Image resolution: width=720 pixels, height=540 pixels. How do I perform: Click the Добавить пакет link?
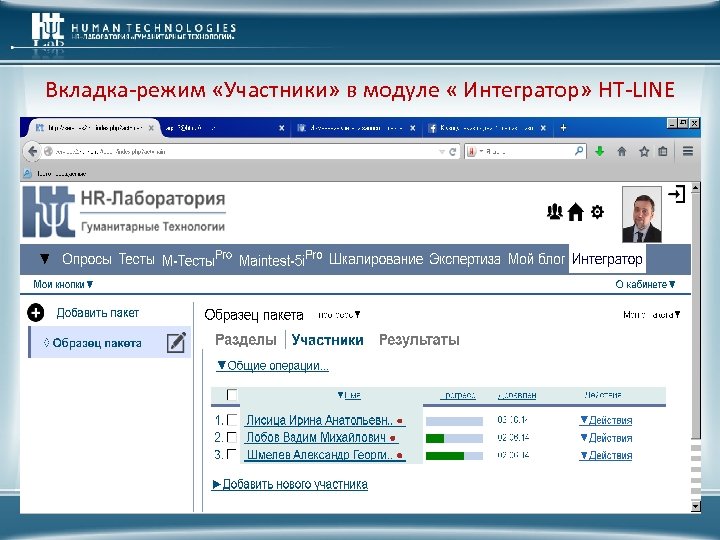pyautogui.click(x=97, y=313)
